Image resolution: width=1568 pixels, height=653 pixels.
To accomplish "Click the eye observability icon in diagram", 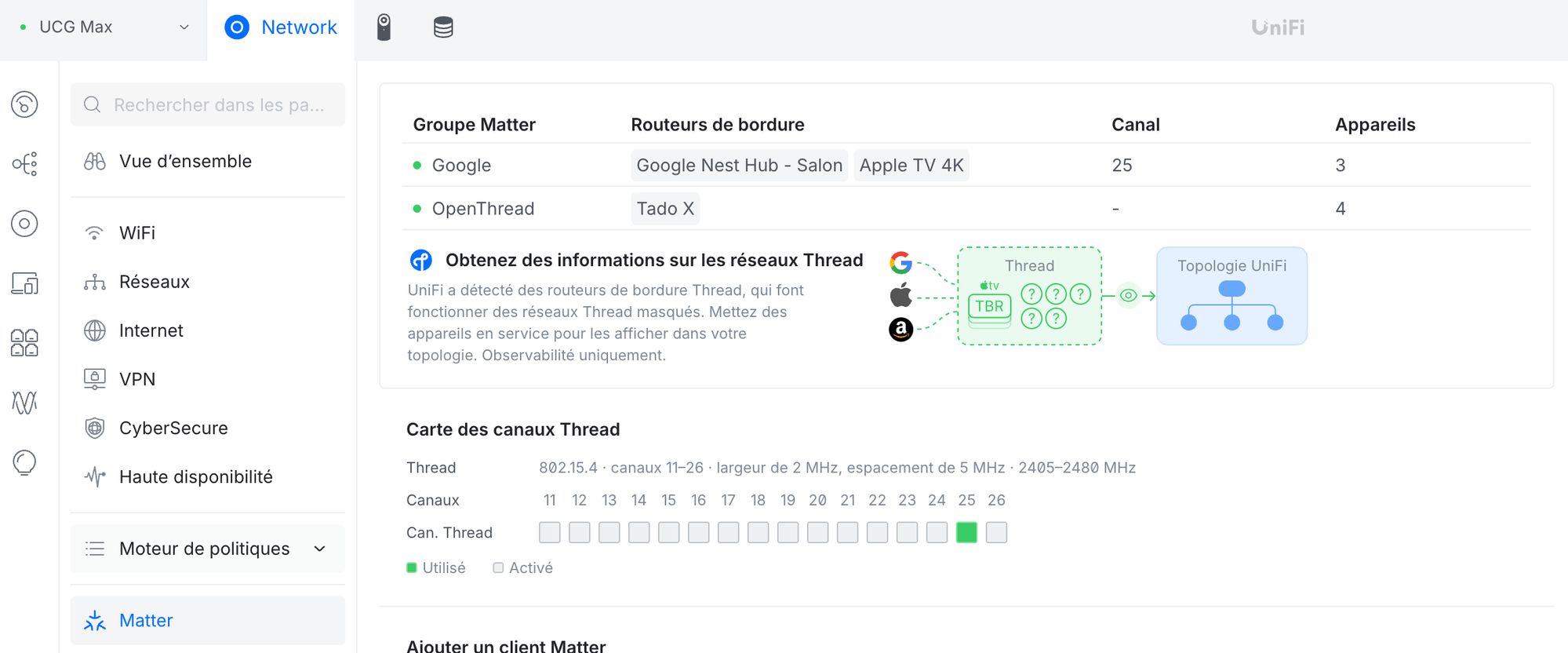I will 1128,296.
